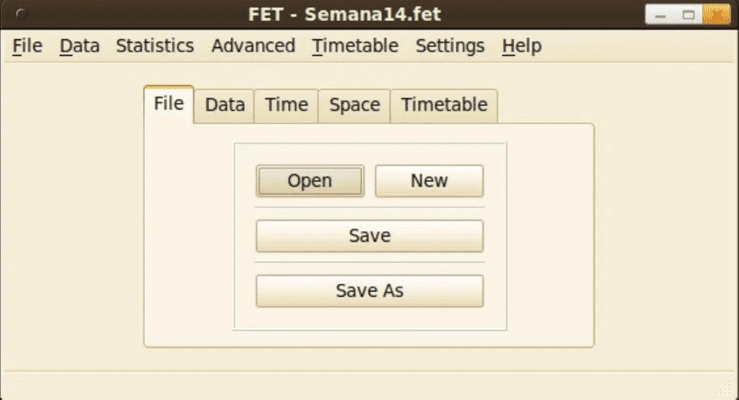Minimize the FET window
This screenshot has width=739, height=400.
[661, 15]
